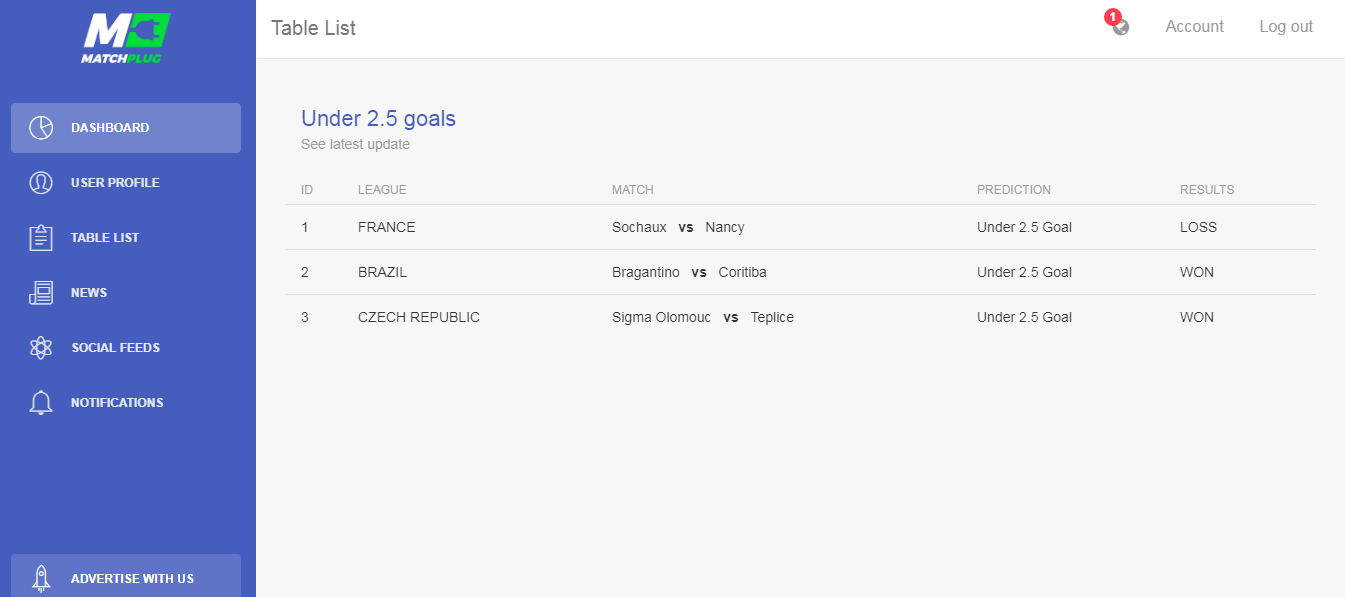Viewport: 1345px width, 597px height.
Task: Open the USER PROFILE menu item
Action: click(126, 183)
